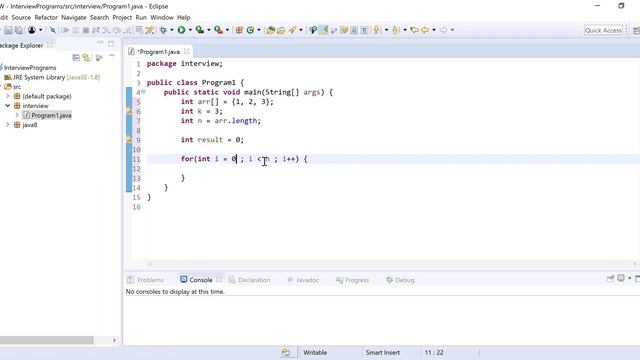
Task: Minimize the Package Explorer panel
Action: [x=100, y=43]
